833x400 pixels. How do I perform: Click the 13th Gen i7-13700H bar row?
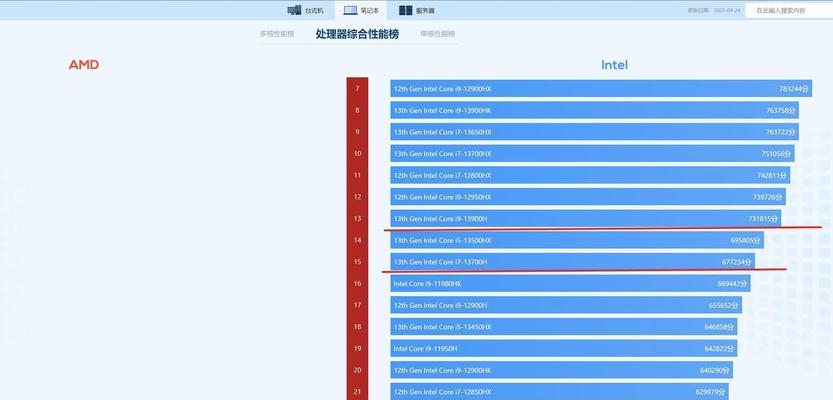click(x=573, y=262)
